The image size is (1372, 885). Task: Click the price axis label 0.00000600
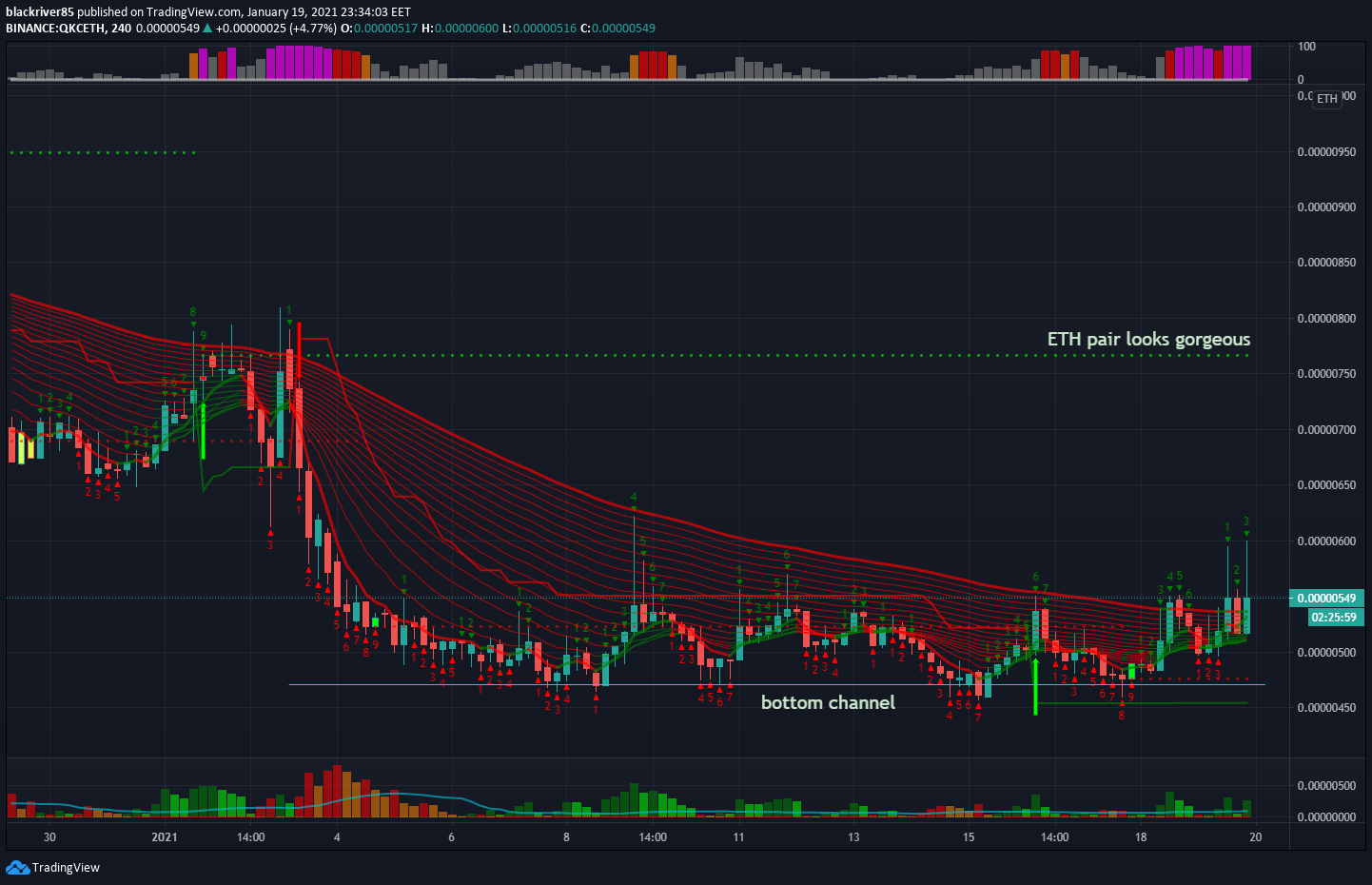(x=1326, y=541)
